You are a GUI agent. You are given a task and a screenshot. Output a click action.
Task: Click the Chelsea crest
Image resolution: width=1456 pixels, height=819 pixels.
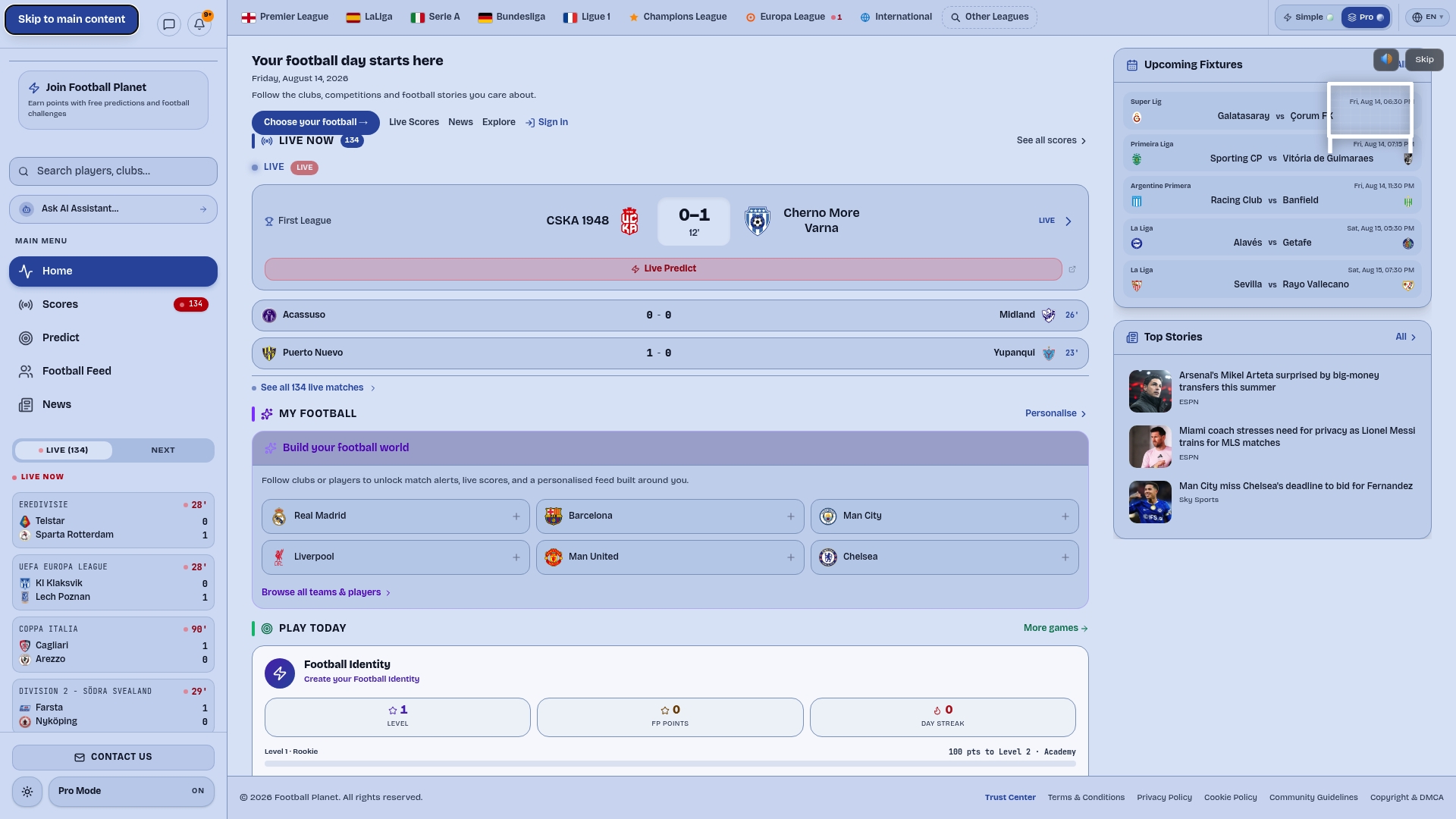[x=828, y=557]
